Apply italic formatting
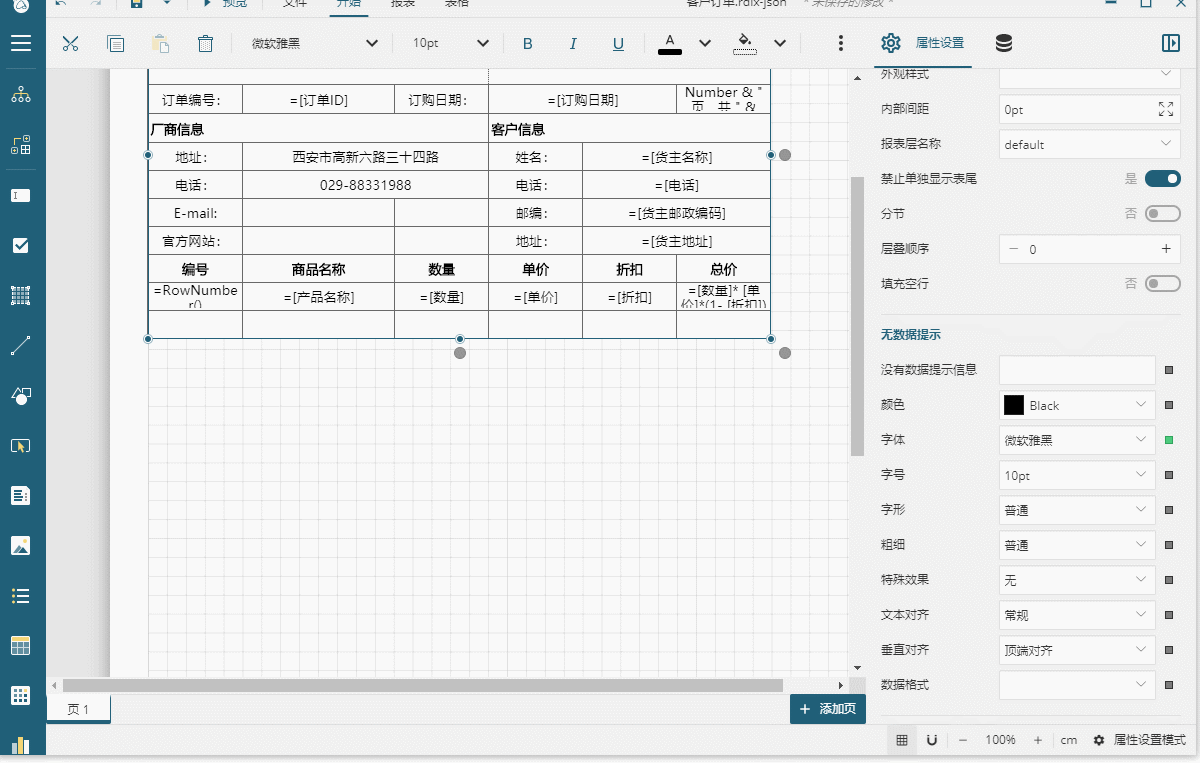The height and width of the screenshot is (763, 1200). point(573,43)
